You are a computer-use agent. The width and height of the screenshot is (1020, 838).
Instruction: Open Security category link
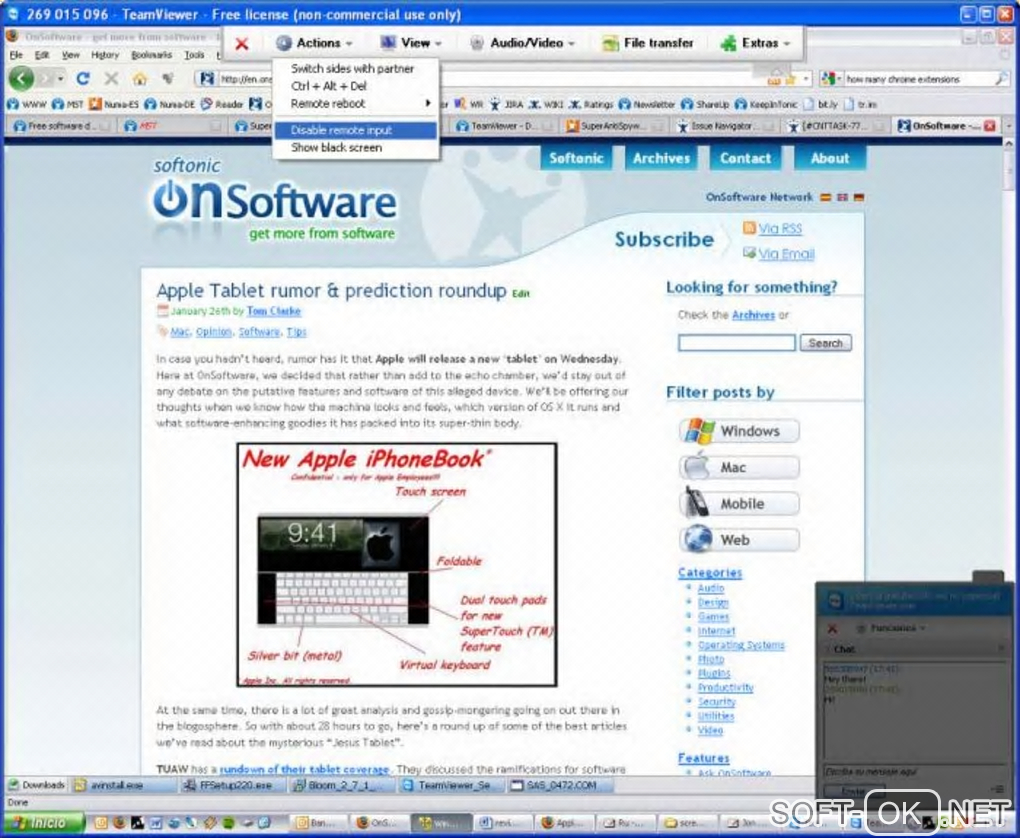(x=716, y=701)
